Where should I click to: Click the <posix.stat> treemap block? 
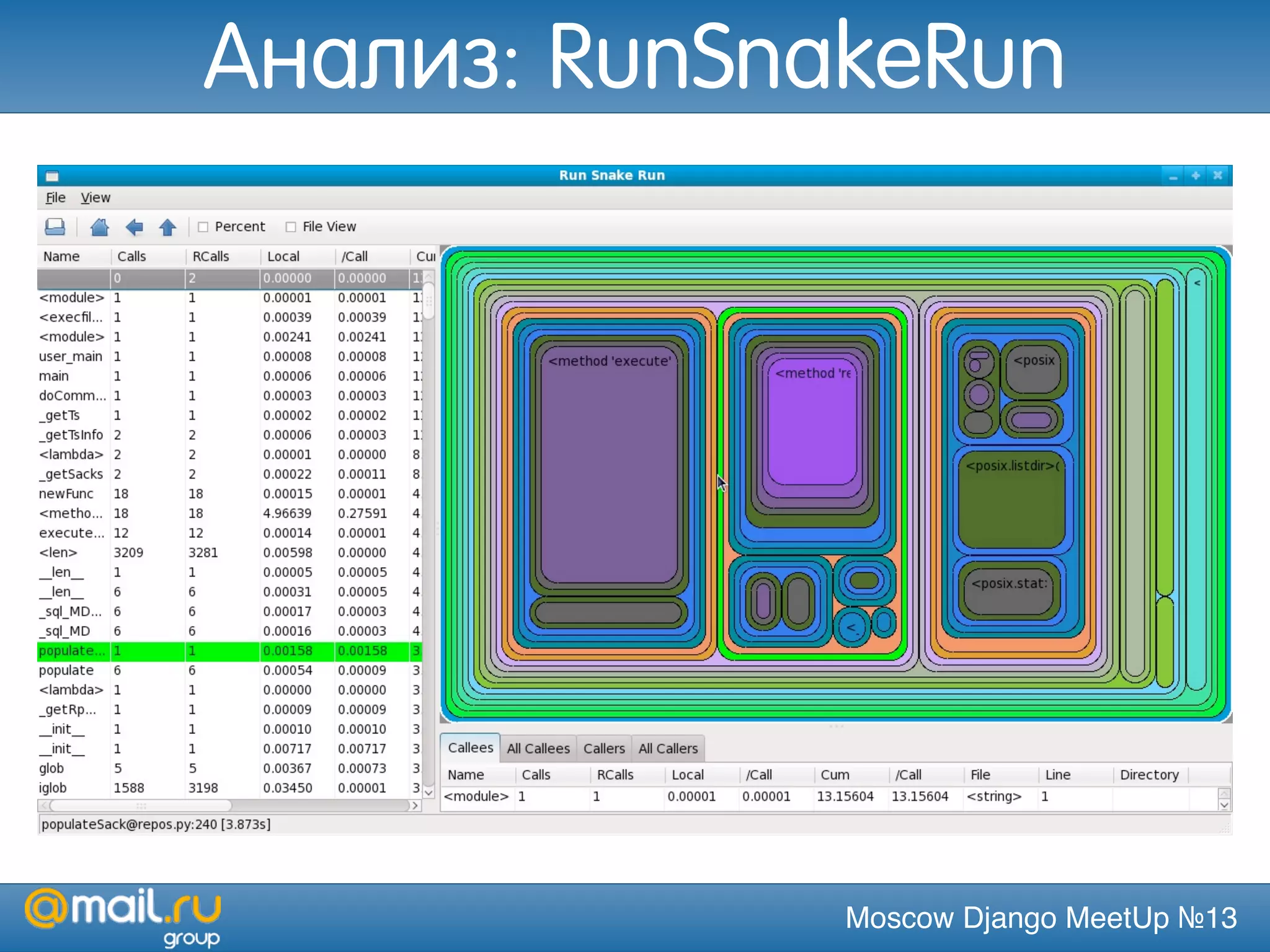(x=1009, y=591)
